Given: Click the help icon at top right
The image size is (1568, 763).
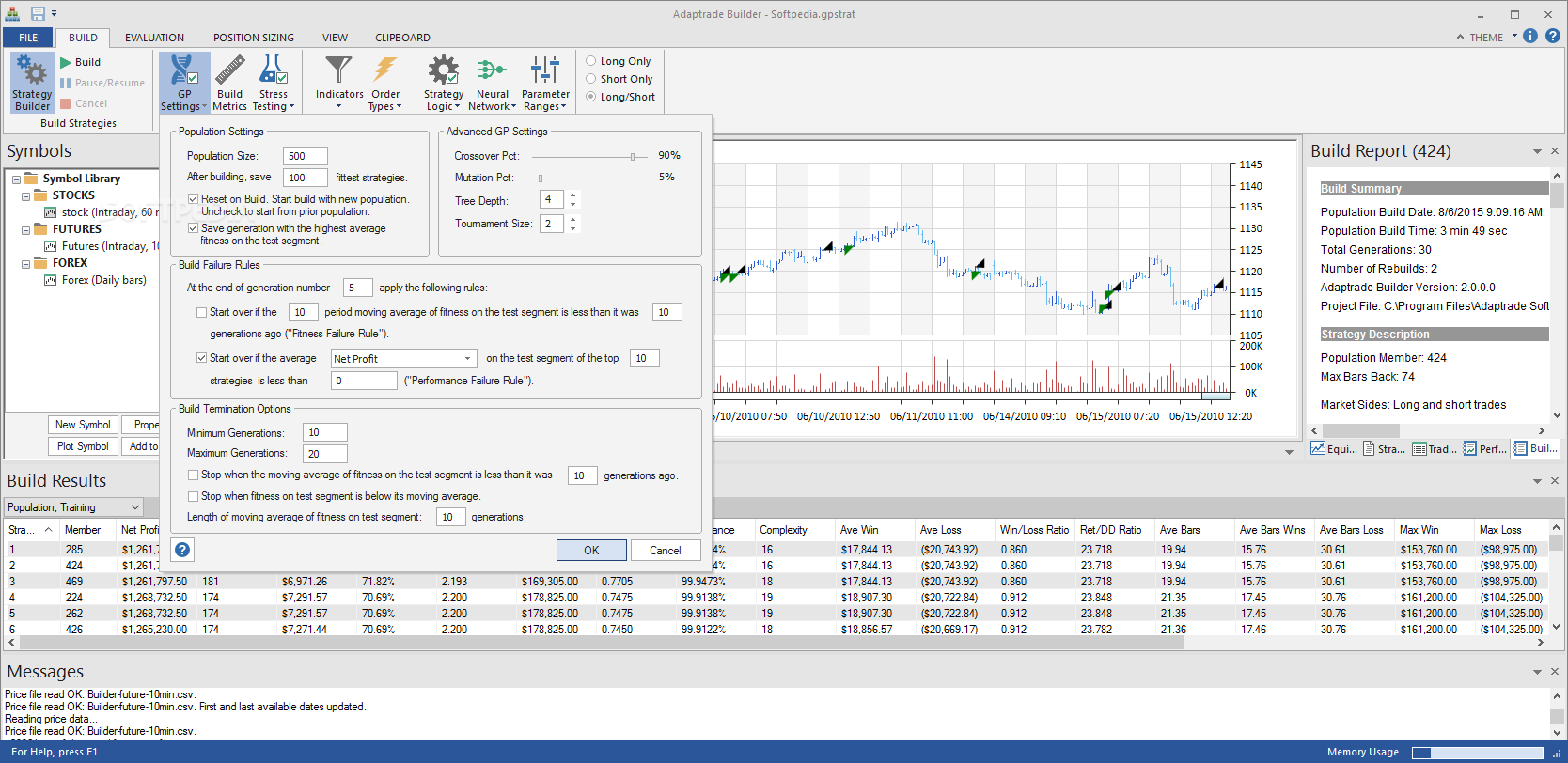Looking at the screenshot, I should pyautogui.click(x=1553, y=36).
